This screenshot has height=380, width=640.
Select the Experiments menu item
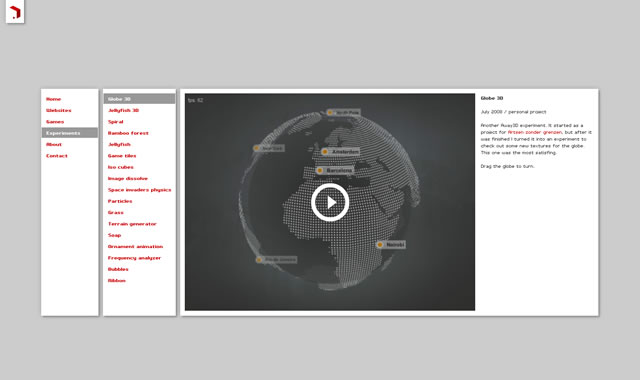click(x=70, y=133)
